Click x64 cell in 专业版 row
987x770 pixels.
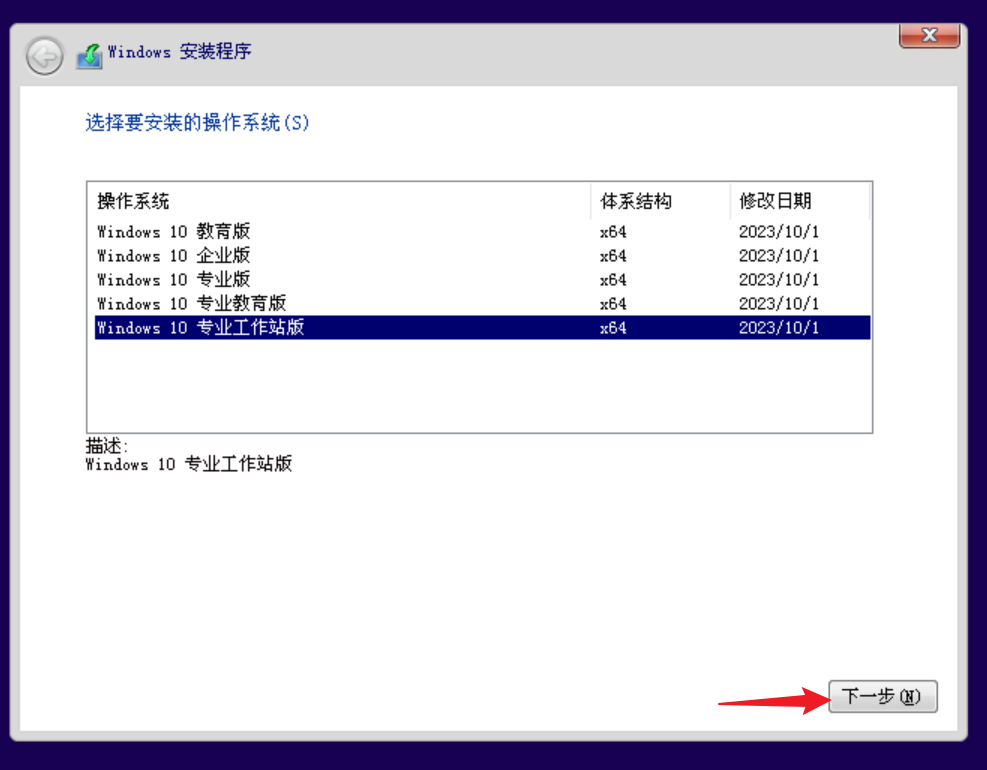pyautogui.click(x=613, y=280)
